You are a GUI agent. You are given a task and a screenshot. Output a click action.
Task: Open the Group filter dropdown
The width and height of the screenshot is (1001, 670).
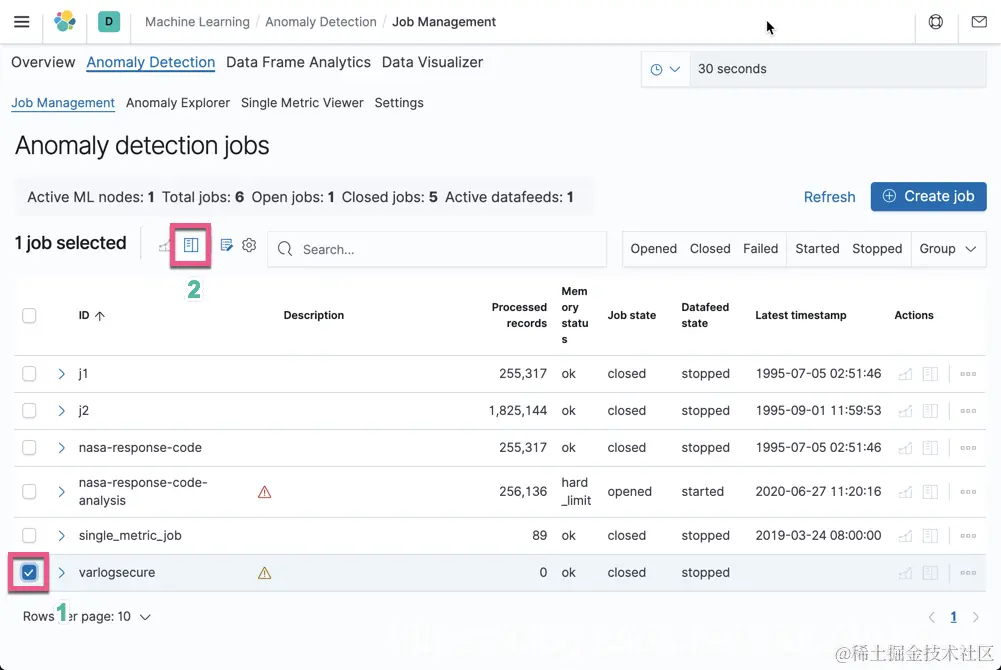(948, 249)
